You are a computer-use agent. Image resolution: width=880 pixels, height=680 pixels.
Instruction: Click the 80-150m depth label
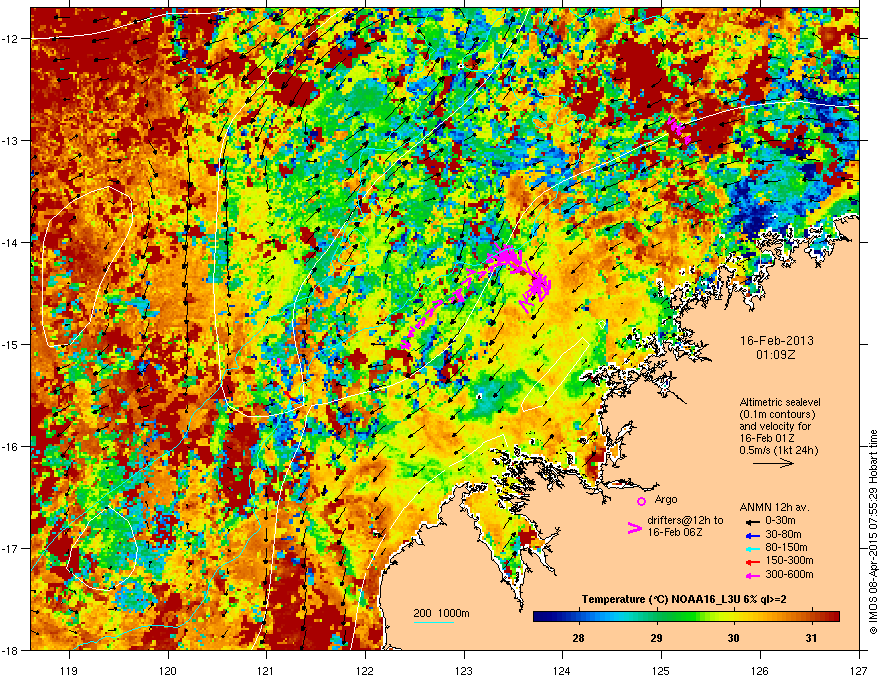pos(786,548)
